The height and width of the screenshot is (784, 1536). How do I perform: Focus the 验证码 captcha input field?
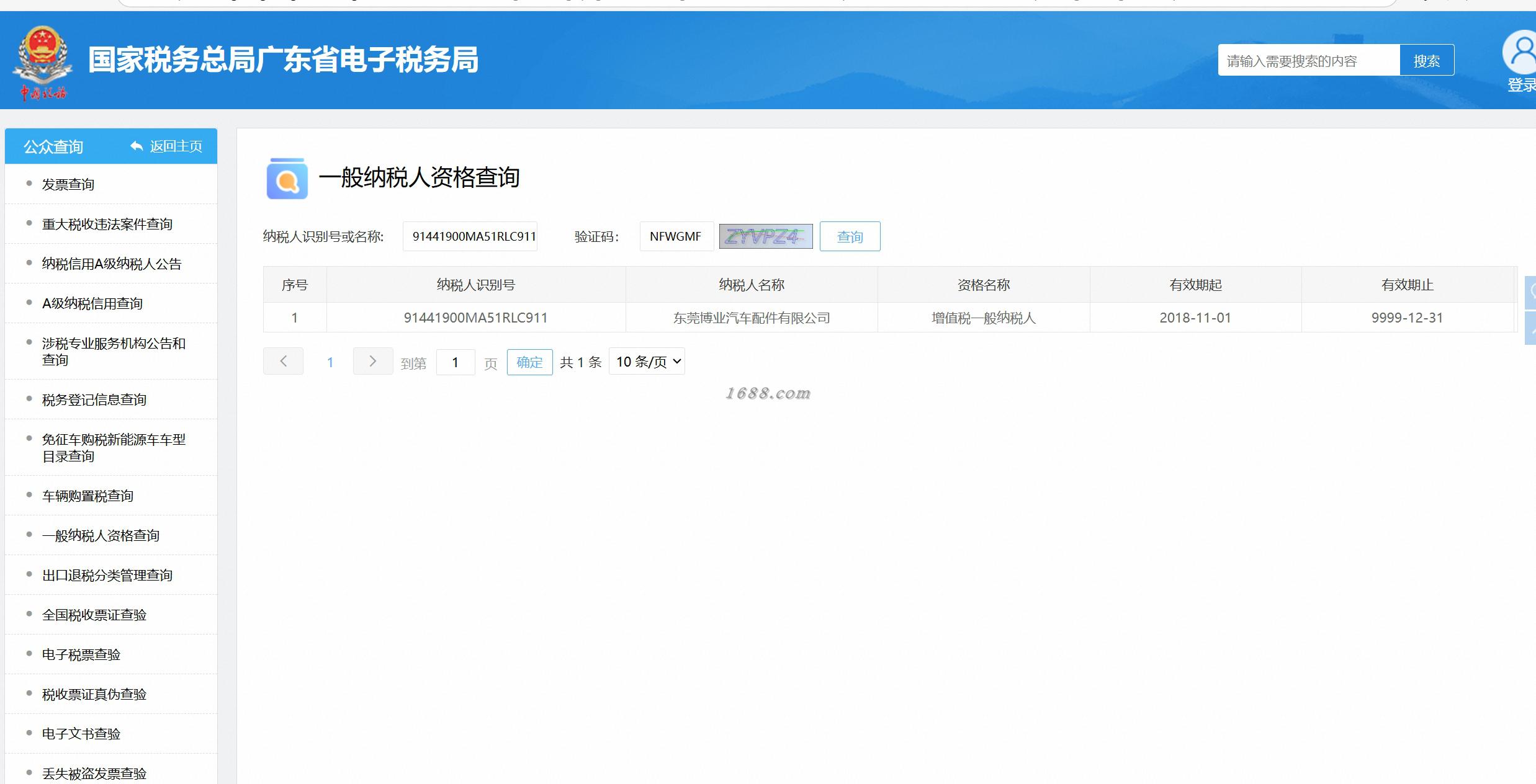676,236
